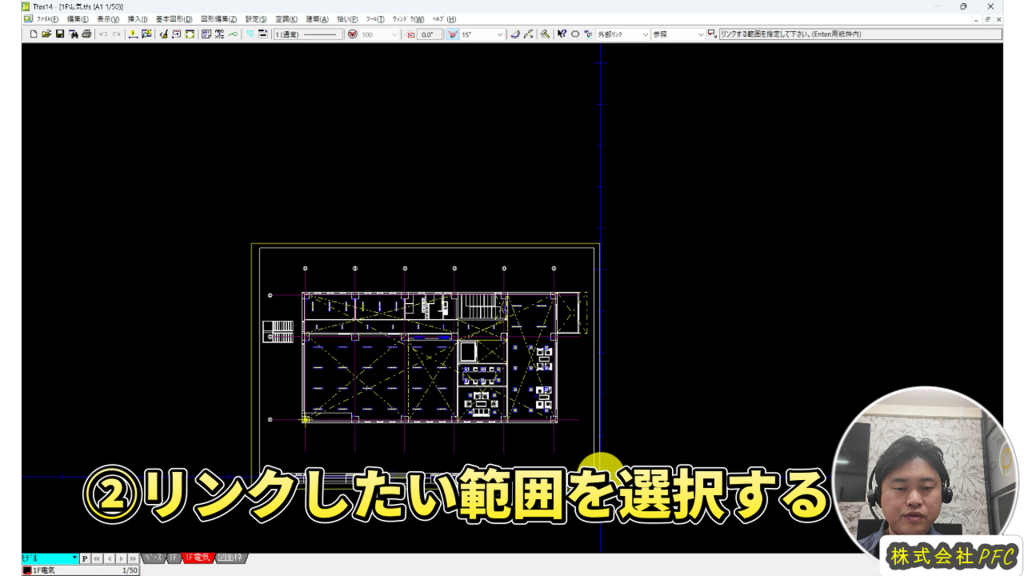The image size is (1024, 576).
Task: Click the black layer color swatch for 1F電気
Action: tap(27, 570)
